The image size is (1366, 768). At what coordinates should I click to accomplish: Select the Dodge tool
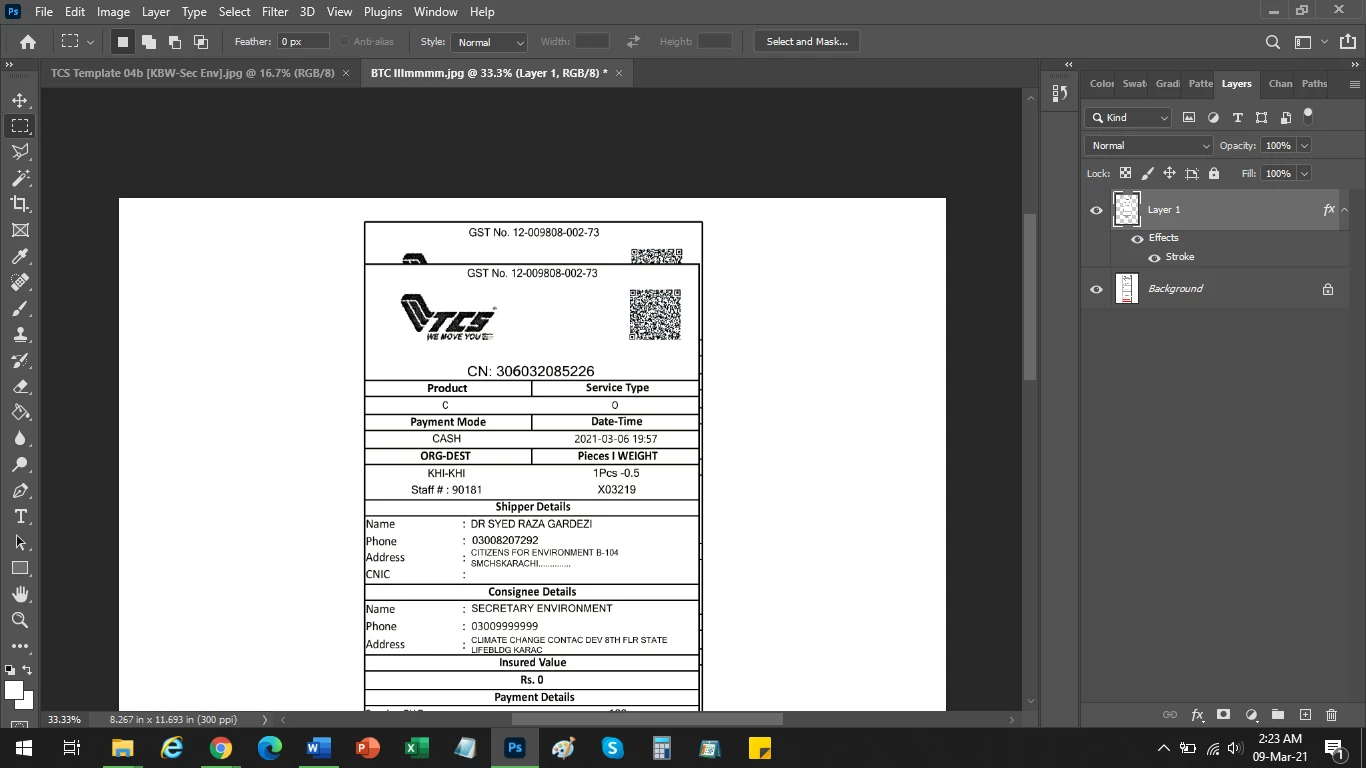tap(20, 464)
